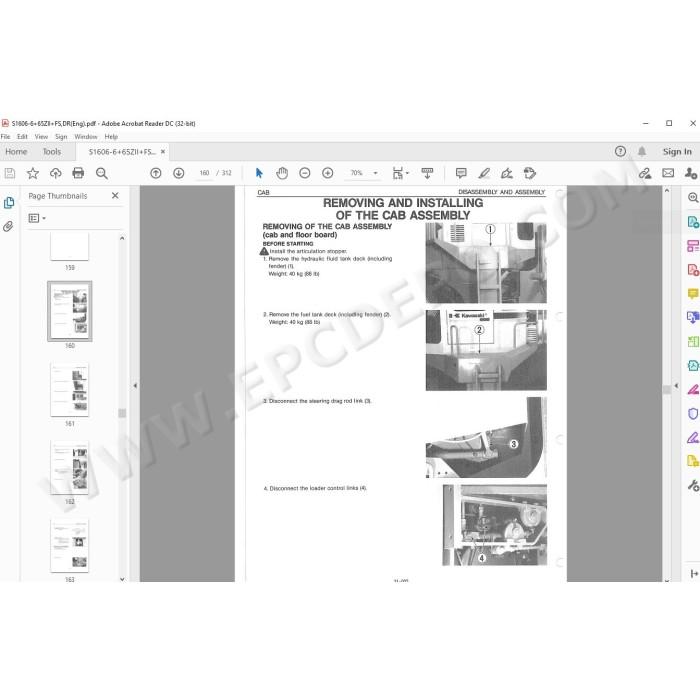Zoom out with minus button

coord(305,173)
